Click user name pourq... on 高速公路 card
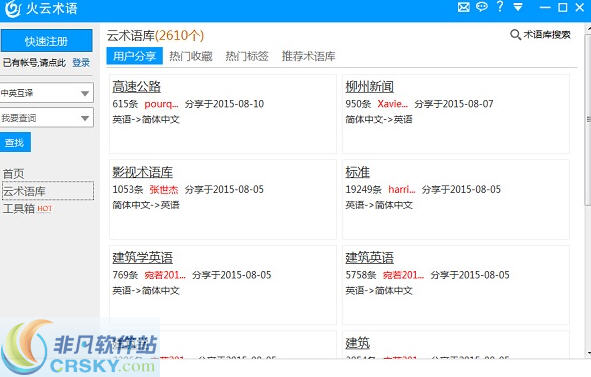591x377 pixels. coord(161,104)
